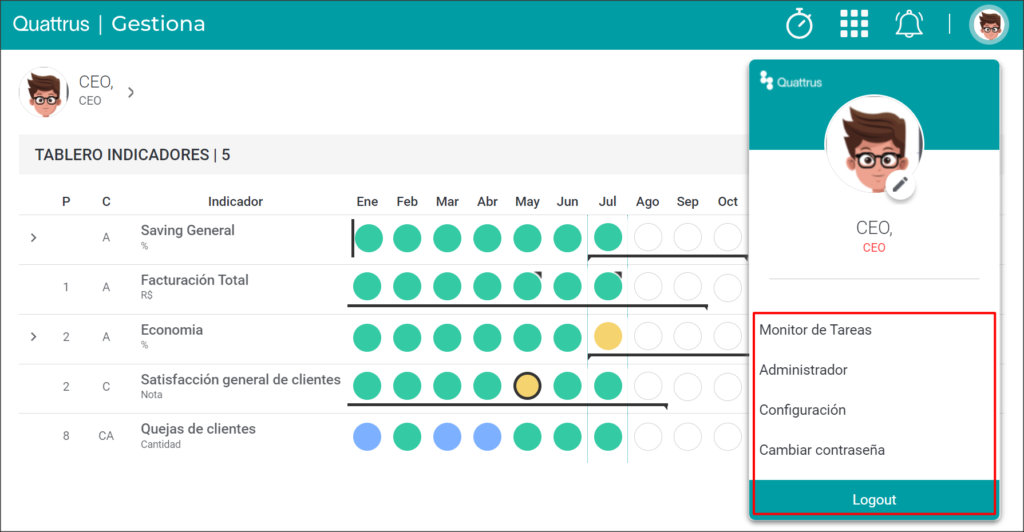Click the Cantidad unit label
Image resolution: width=1024 pixels, height=532 pixels.
pos(161,445)
